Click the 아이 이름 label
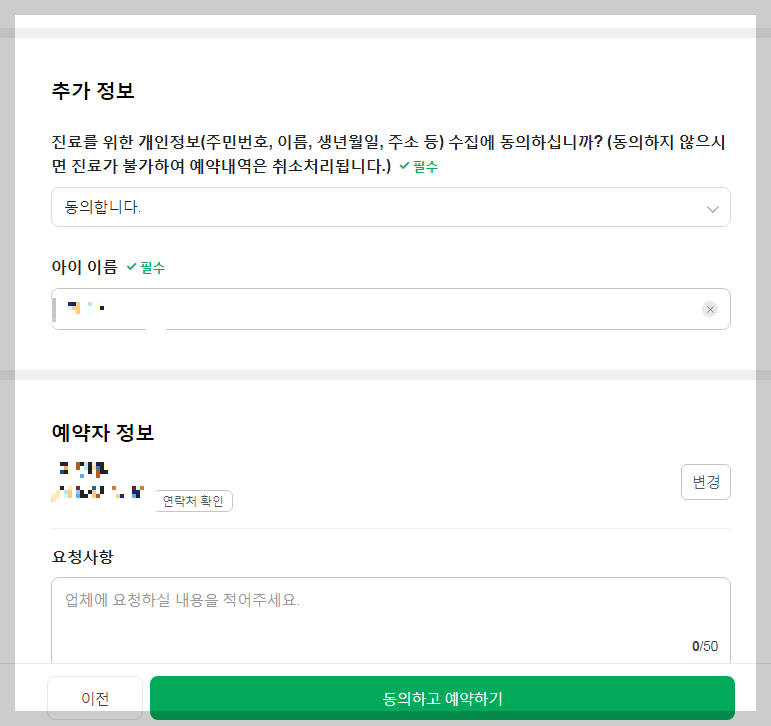Screen dimensions: 771x726 [x=85, y=267]
